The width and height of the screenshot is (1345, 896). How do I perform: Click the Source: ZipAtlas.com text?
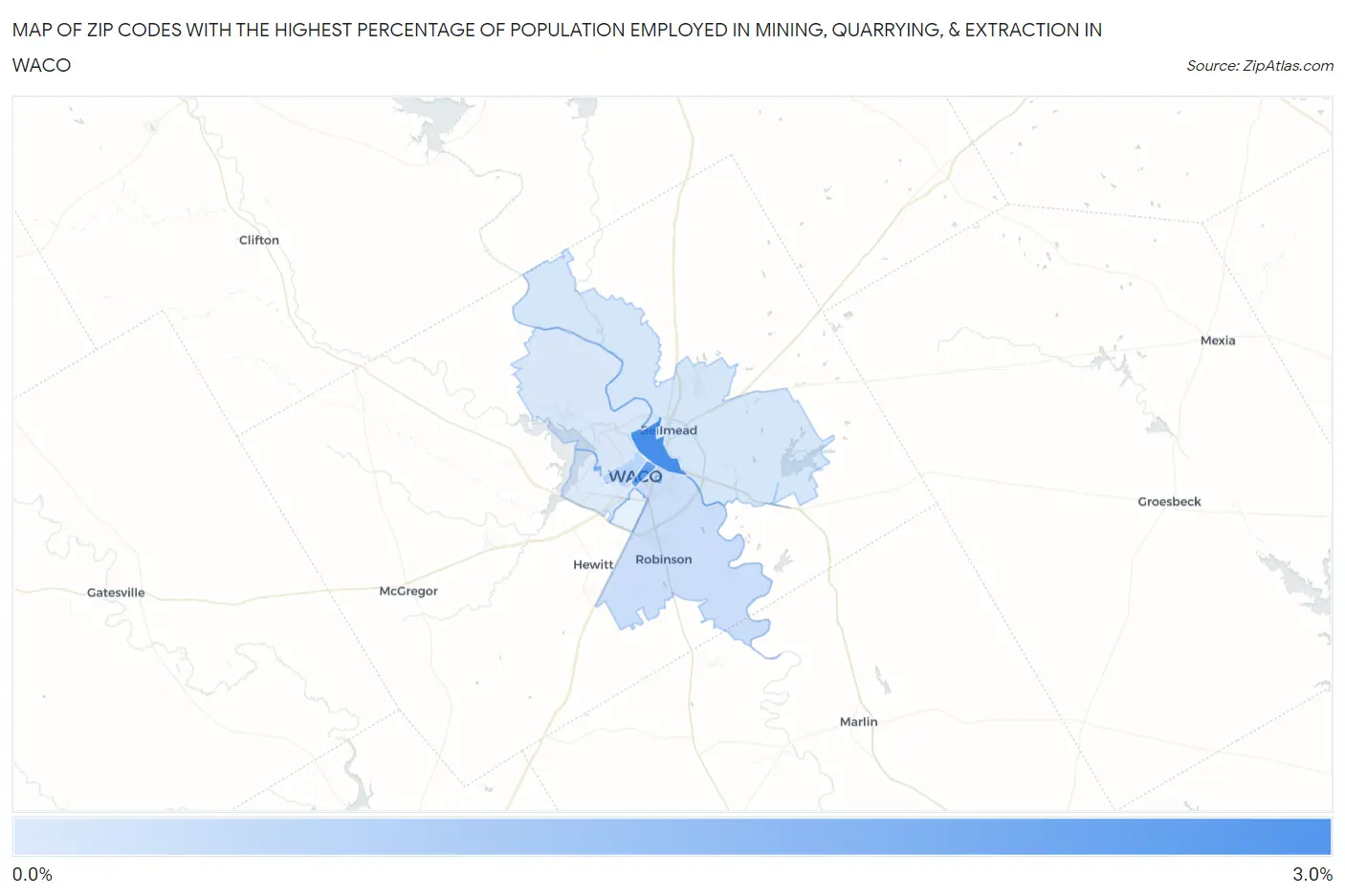[1260, 66]
